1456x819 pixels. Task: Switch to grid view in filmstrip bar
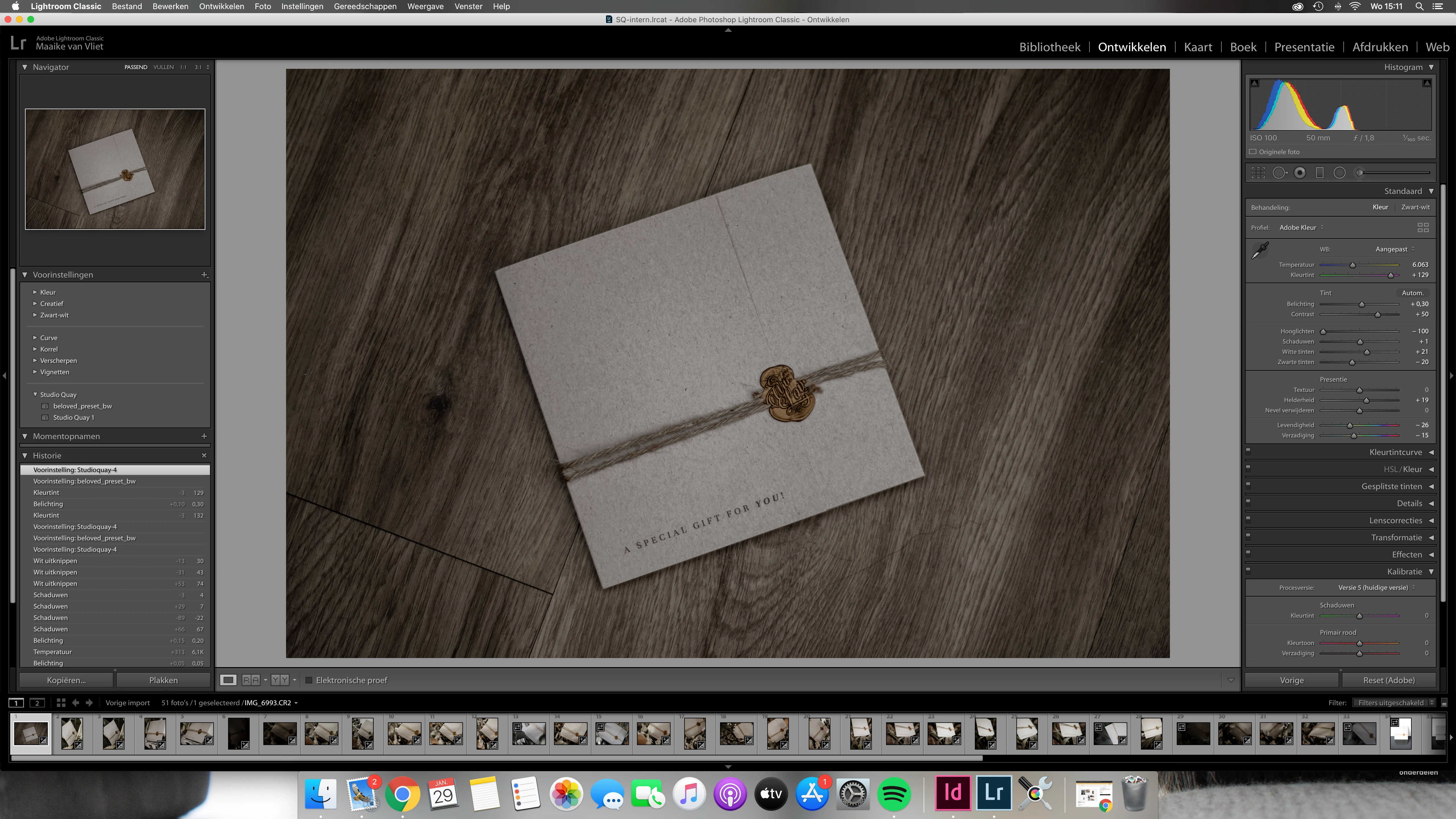pyautogui.click(x=61, y=703)
